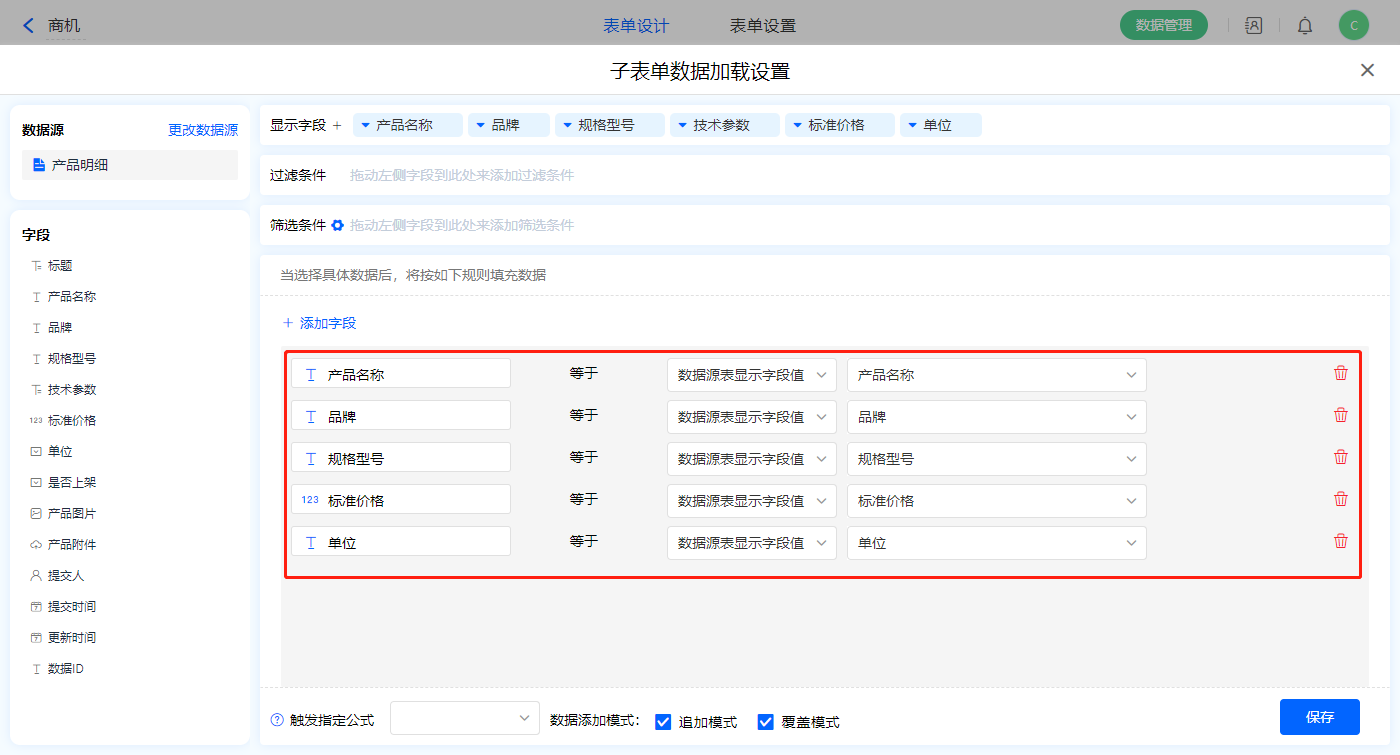The height and width of the screenshot is (755, 1400).
Task: Toggle the 追加模式 checkbox
Action: [x=663, y=722]
